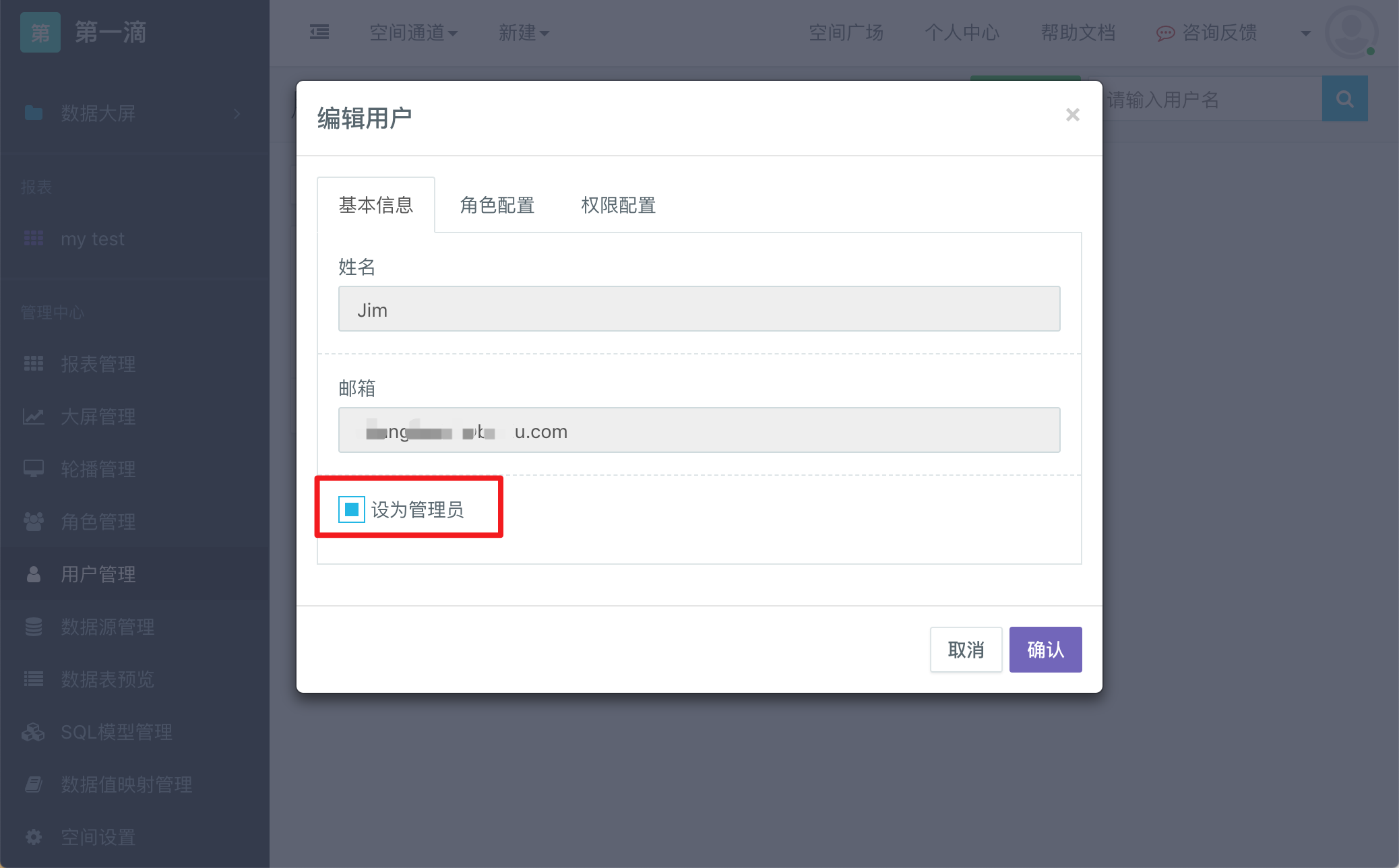
Task: Select 大屏管理 in the sidebar
Action: 98,416
